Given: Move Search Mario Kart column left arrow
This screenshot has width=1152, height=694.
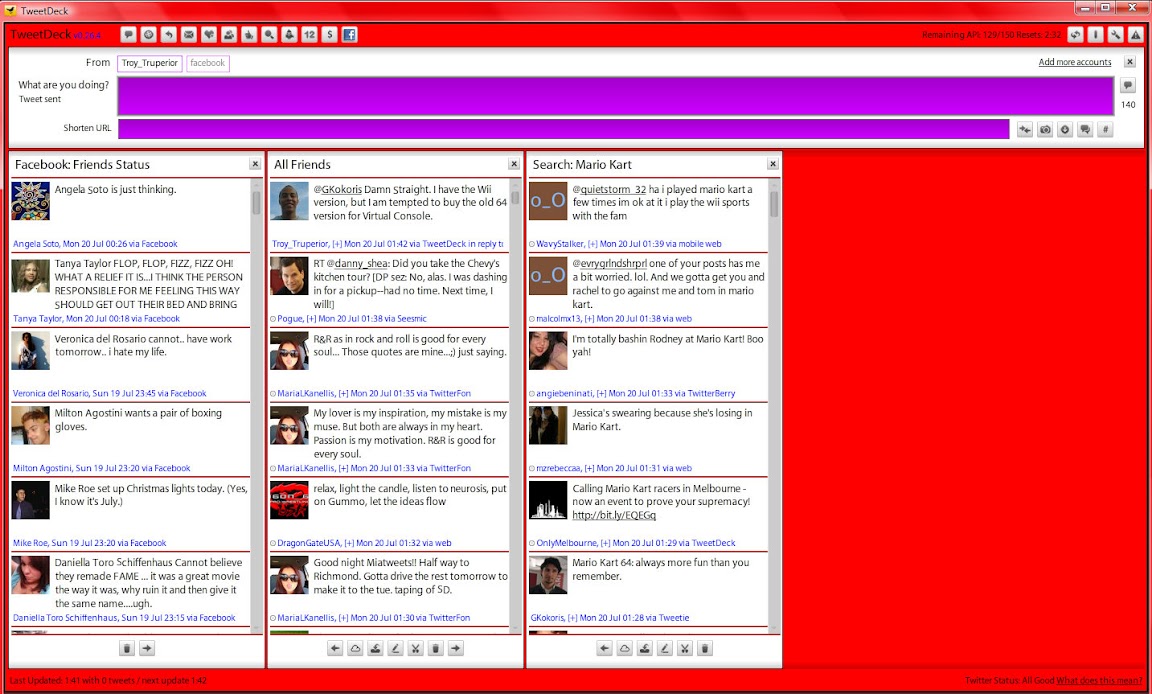Looking at the screenshot, I should point(605,648).
